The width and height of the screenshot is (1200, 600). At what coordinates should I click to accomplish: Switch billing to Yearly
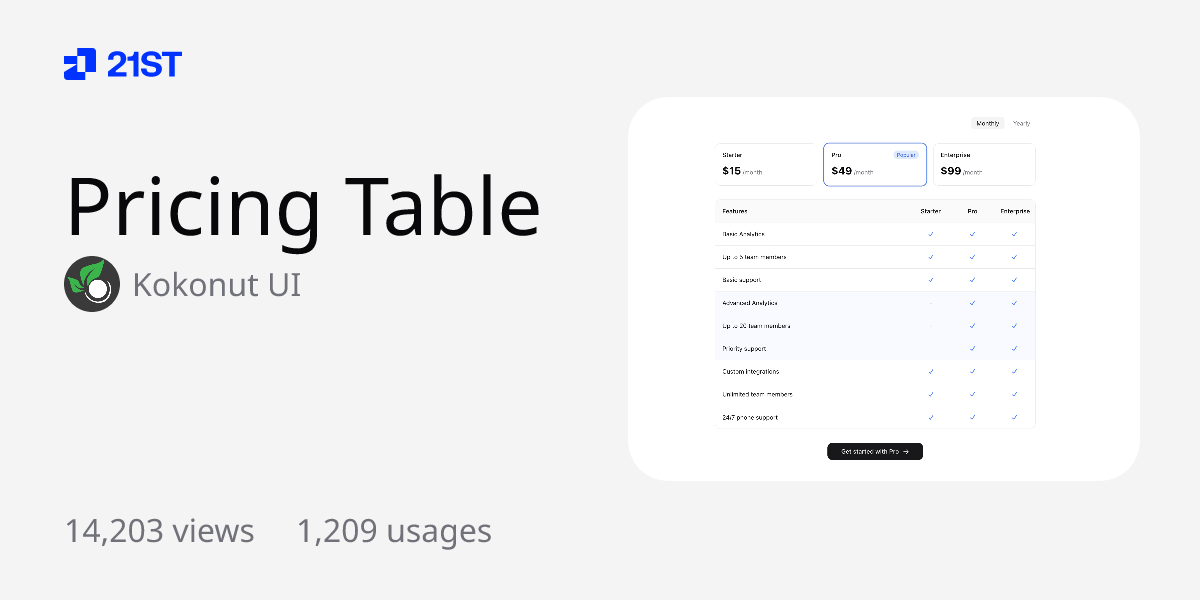coord(1021,123)
